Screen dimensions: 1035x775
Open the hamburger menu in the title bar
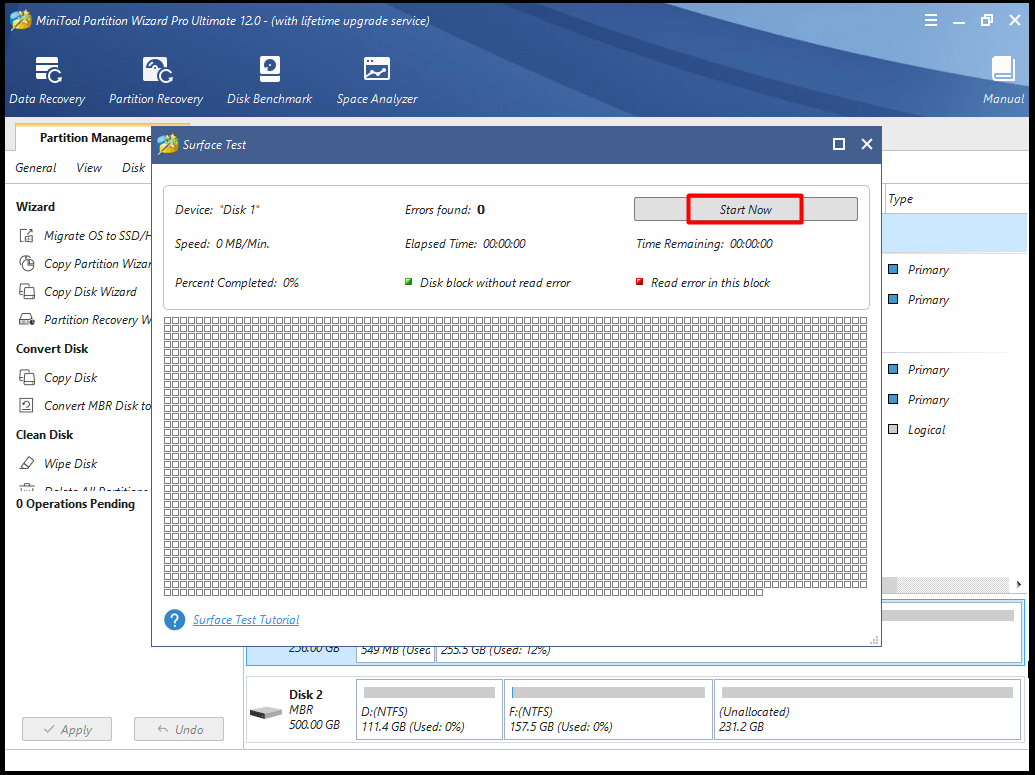pyautogui.click(x=931, y=20)
